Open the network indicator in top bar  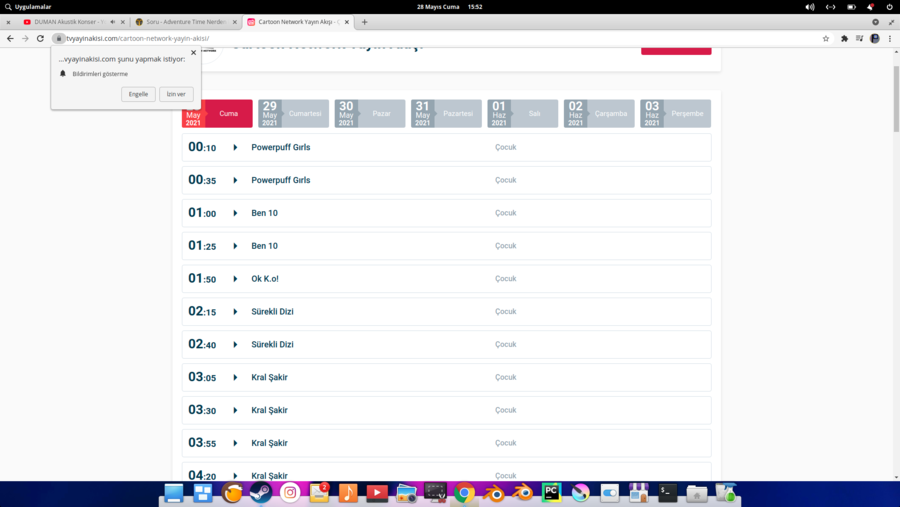click(x=831, y=7)
